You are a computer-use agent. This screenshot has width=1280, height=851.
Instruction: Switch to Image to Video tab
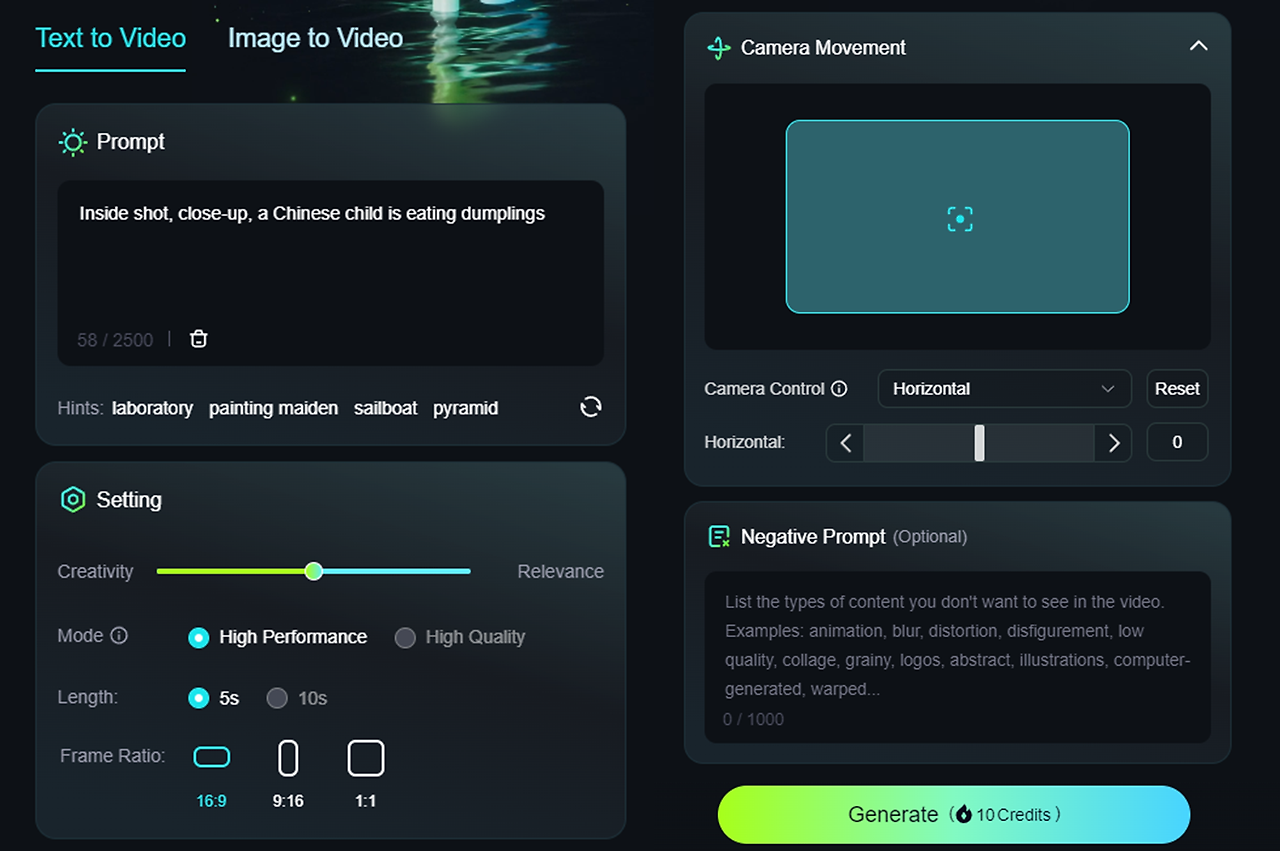click(x=315, y=38)
